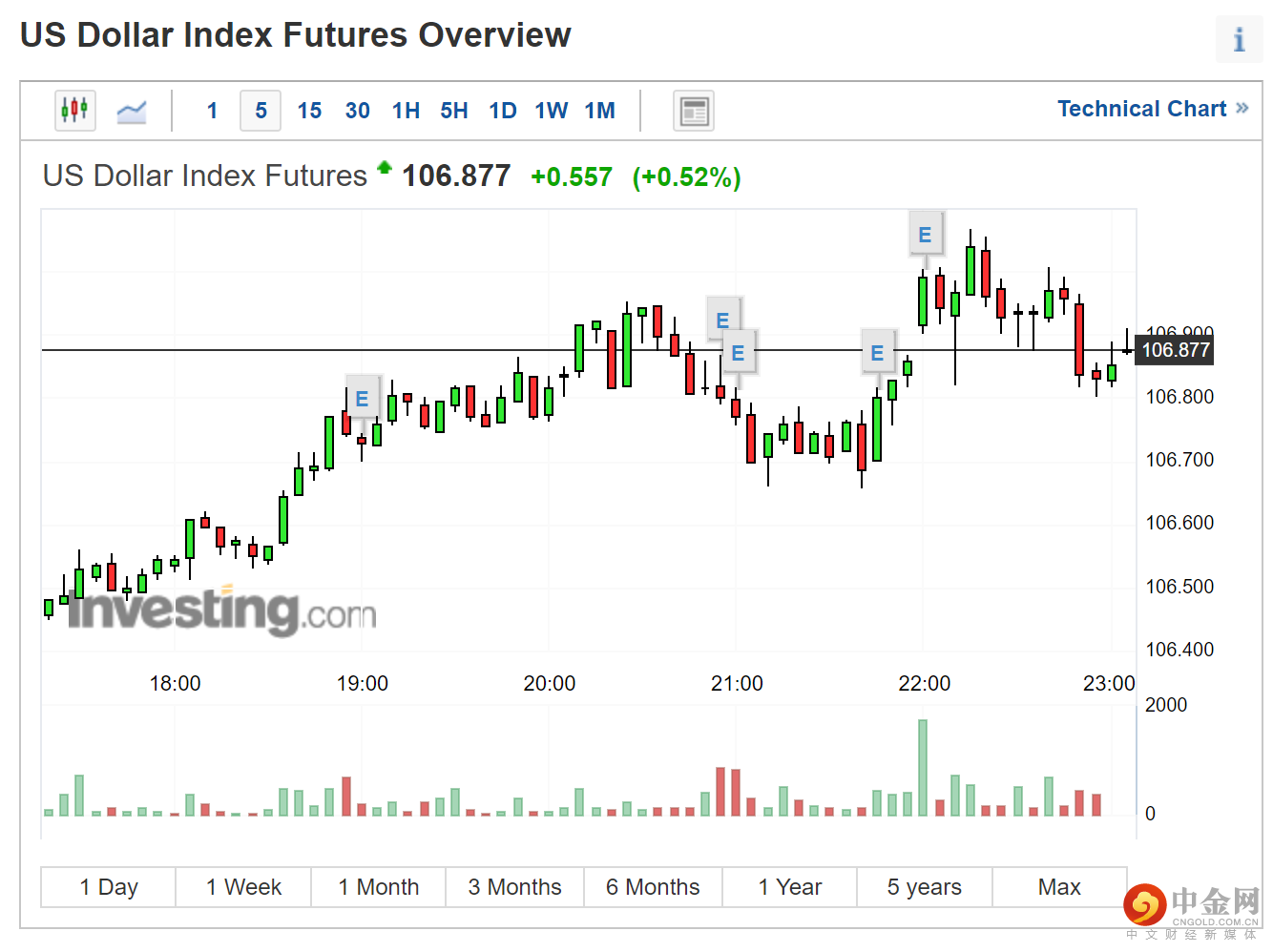Click the CNGOLD logo in bottom corner
Viewport: 1273px width, 952px height.
point(1191,907)
